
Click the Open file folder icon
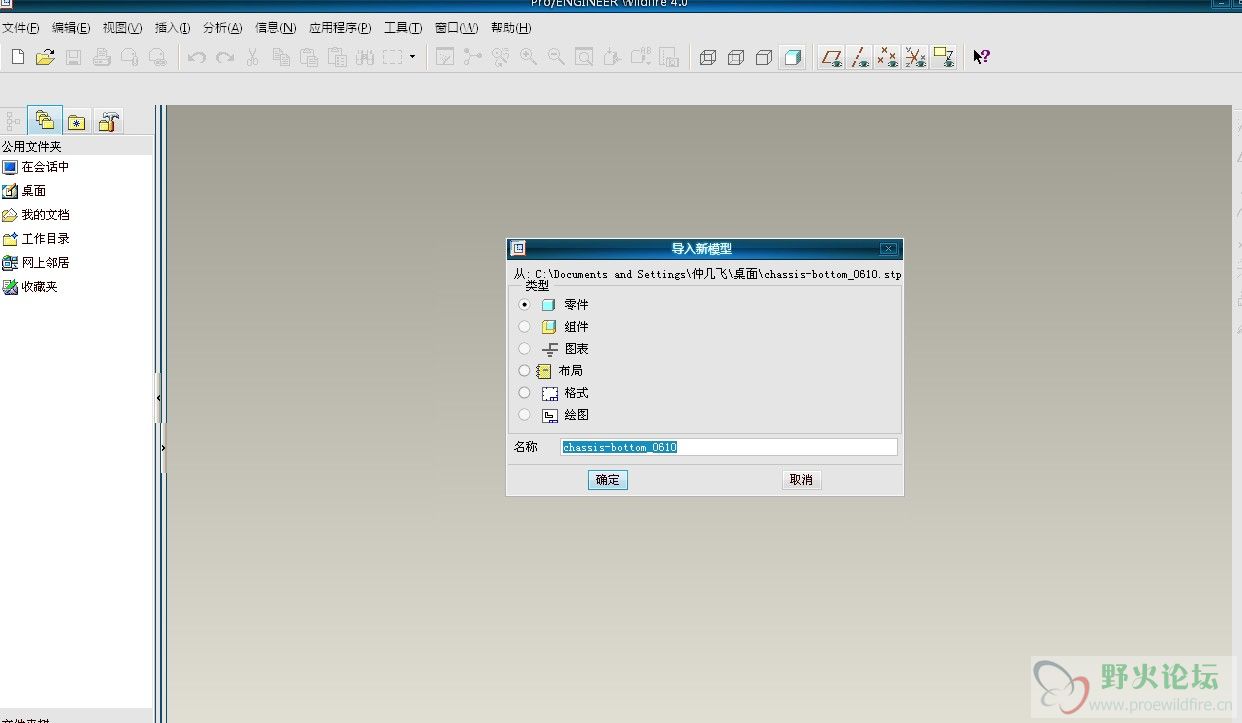pyautogui.click(x=45, y=57)
